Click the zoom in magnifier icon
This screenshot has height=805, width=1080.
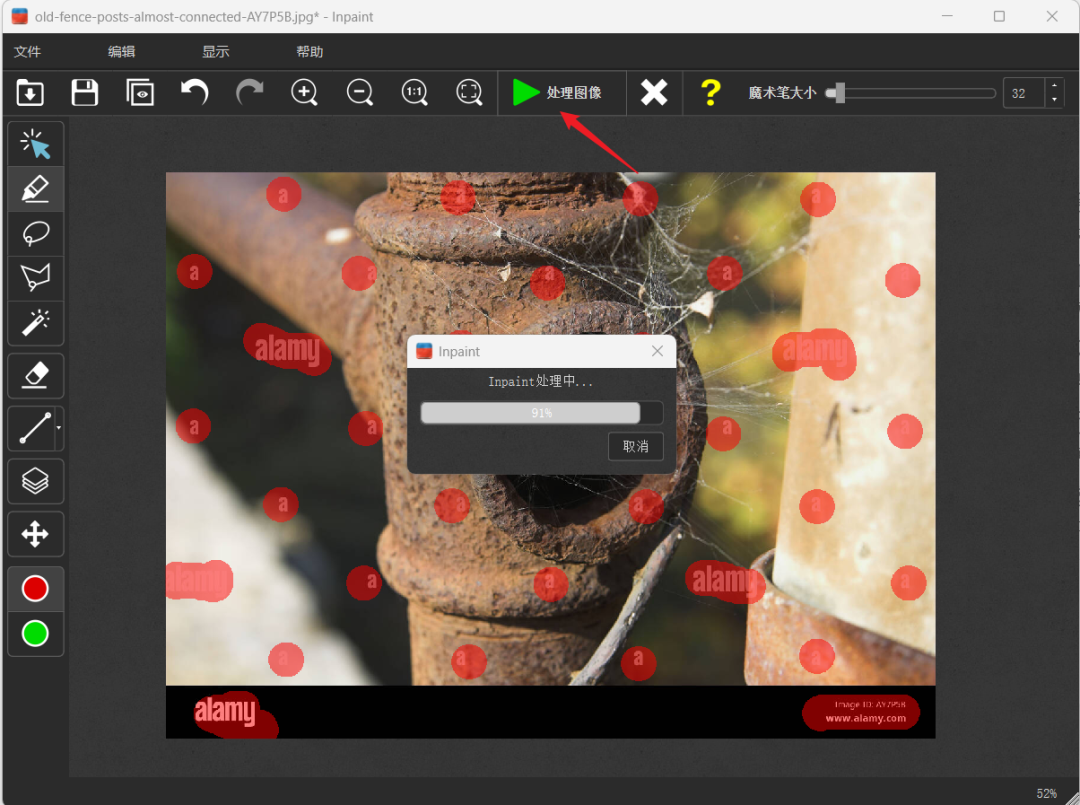[x=304, y=93]
